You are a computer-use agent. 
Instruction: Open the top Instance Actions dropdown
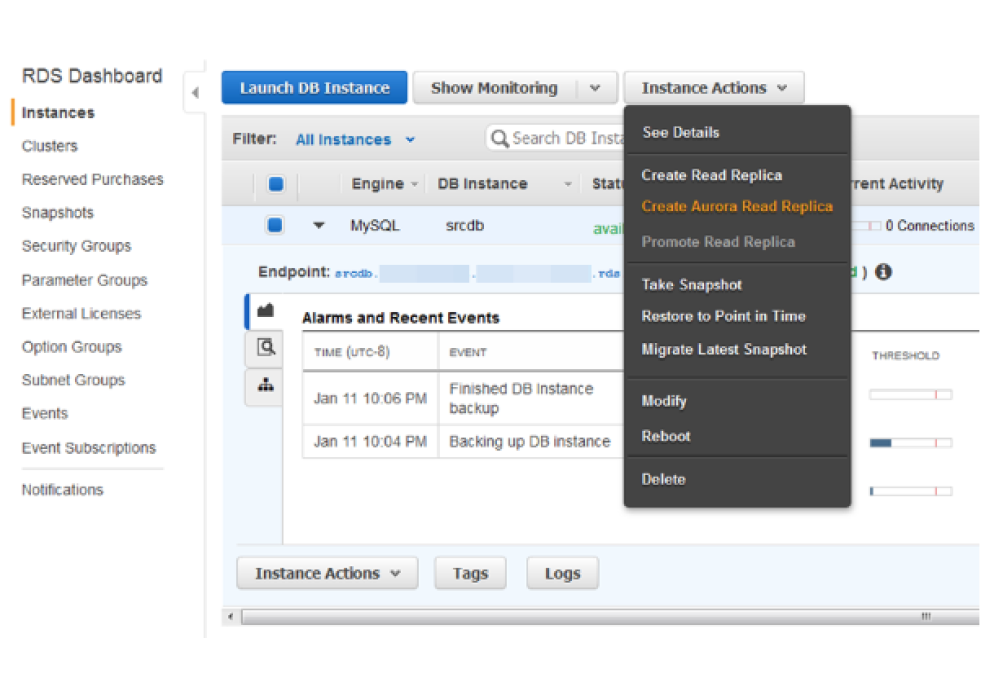click(714, 88)
